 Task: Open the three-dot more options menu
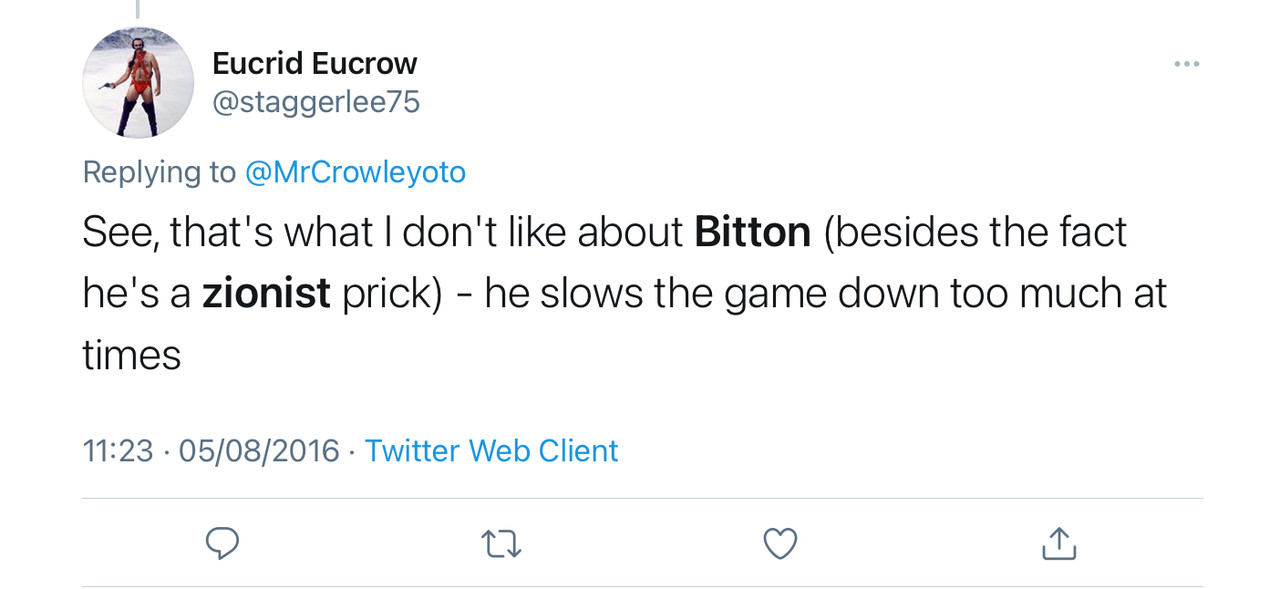coord(1186,64)
